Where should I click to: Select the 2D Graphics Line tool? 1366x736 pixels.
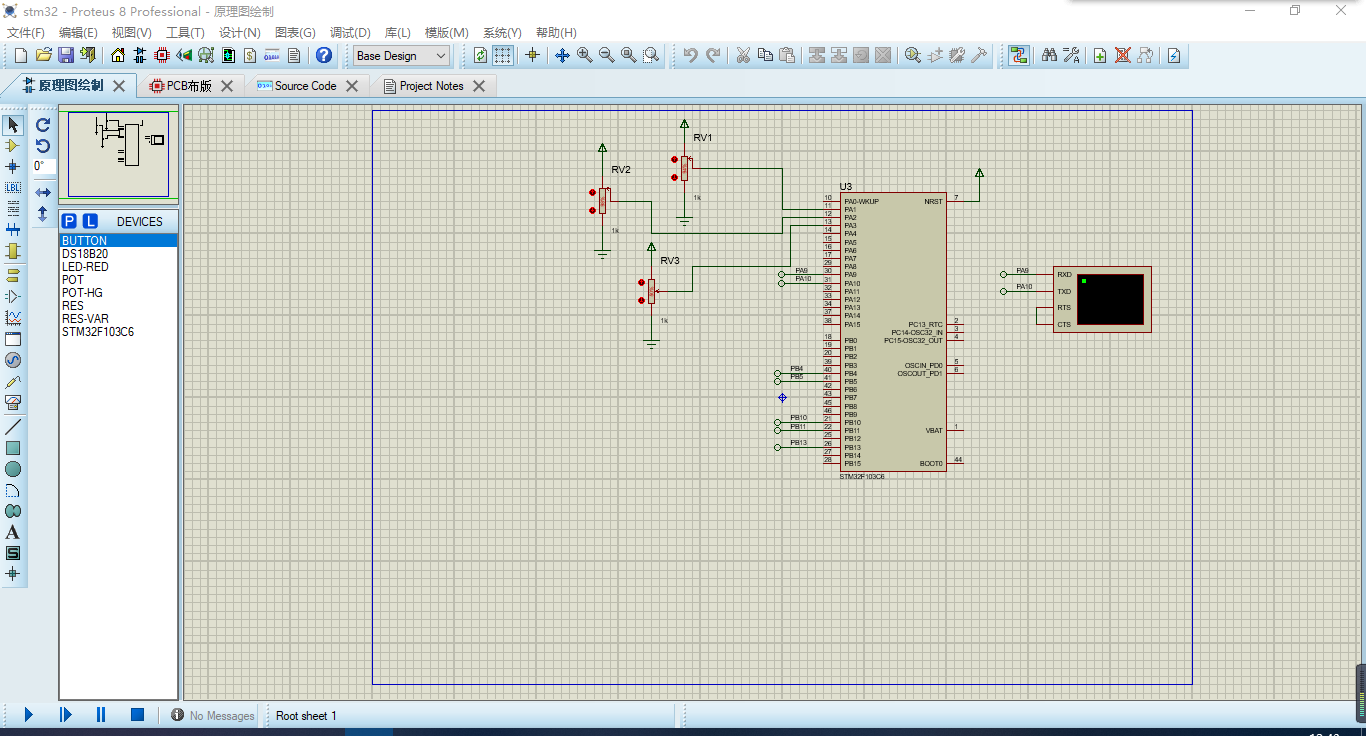(x=13, y=427)
